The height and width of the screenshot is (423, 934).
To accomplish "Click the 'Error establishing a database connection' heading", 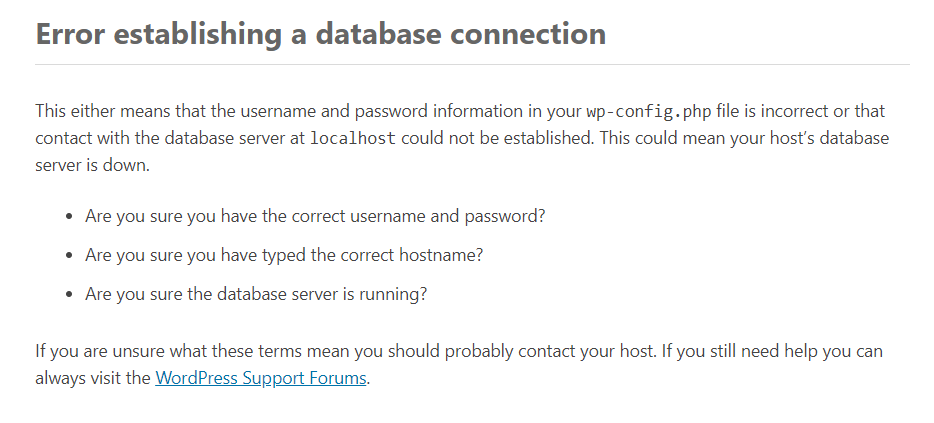I will [320, 34].
